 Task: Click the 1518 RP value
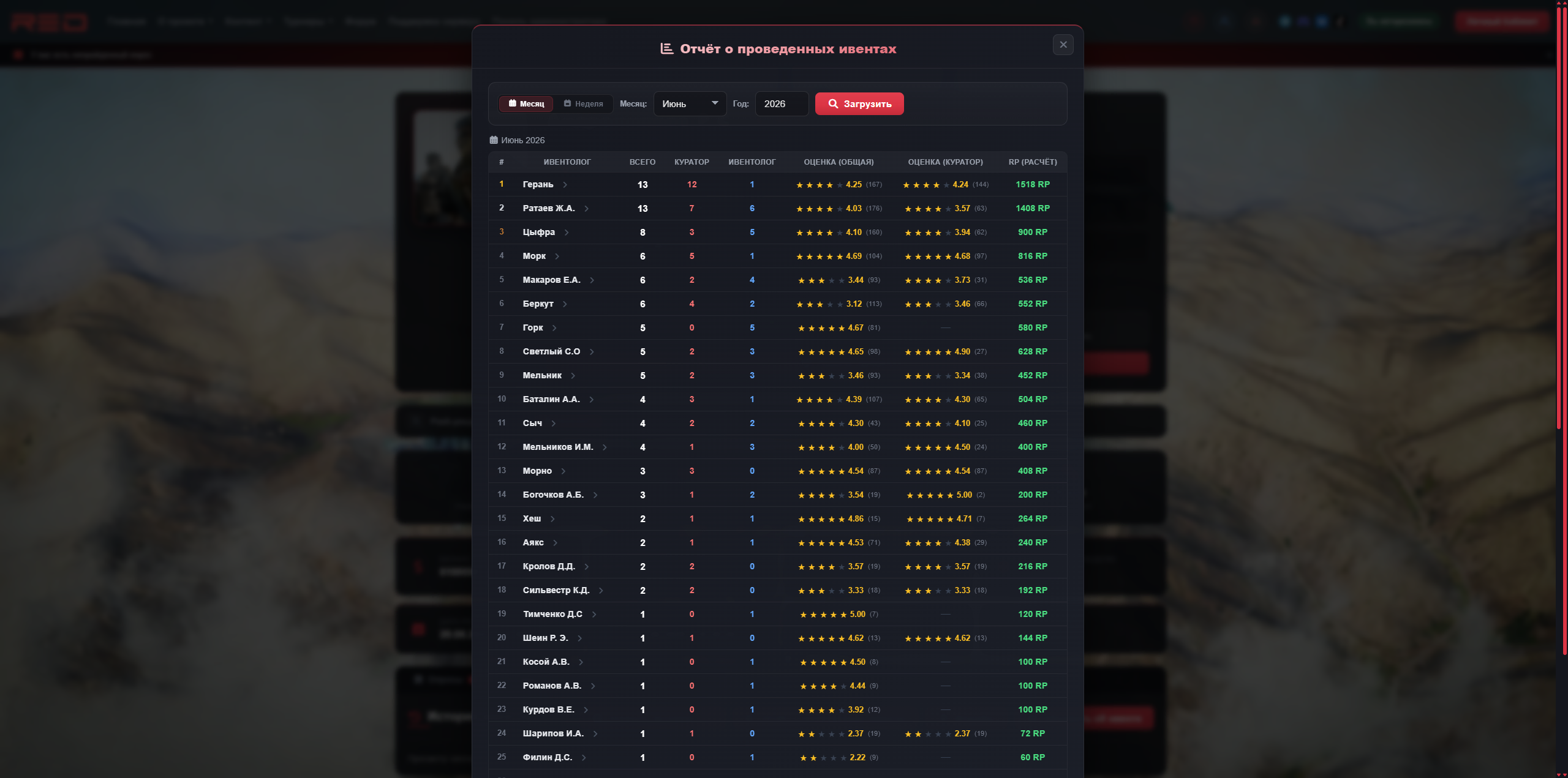(x=1033, y=184)
